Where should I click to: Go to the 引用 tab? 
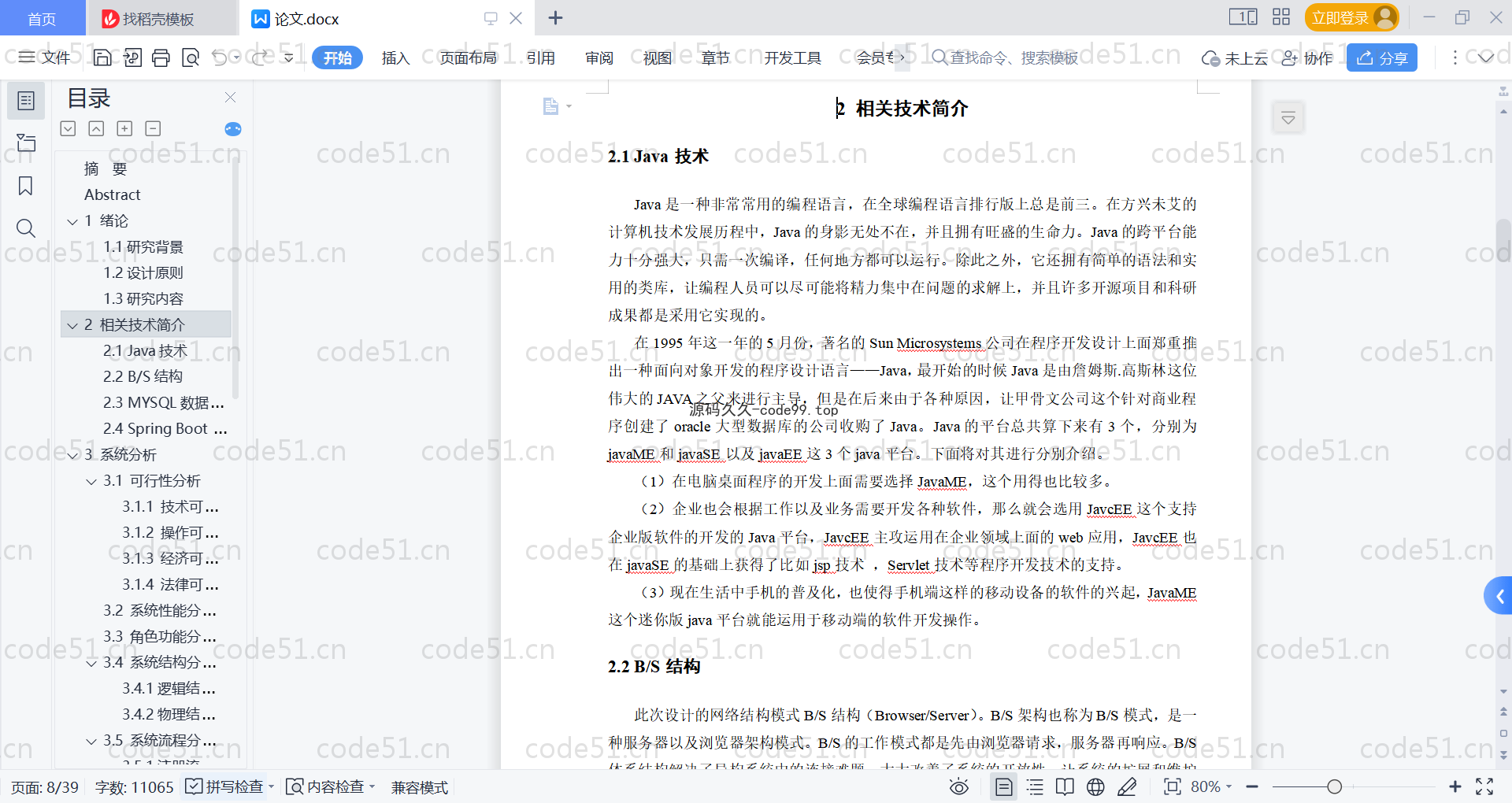tap(541, 57)
